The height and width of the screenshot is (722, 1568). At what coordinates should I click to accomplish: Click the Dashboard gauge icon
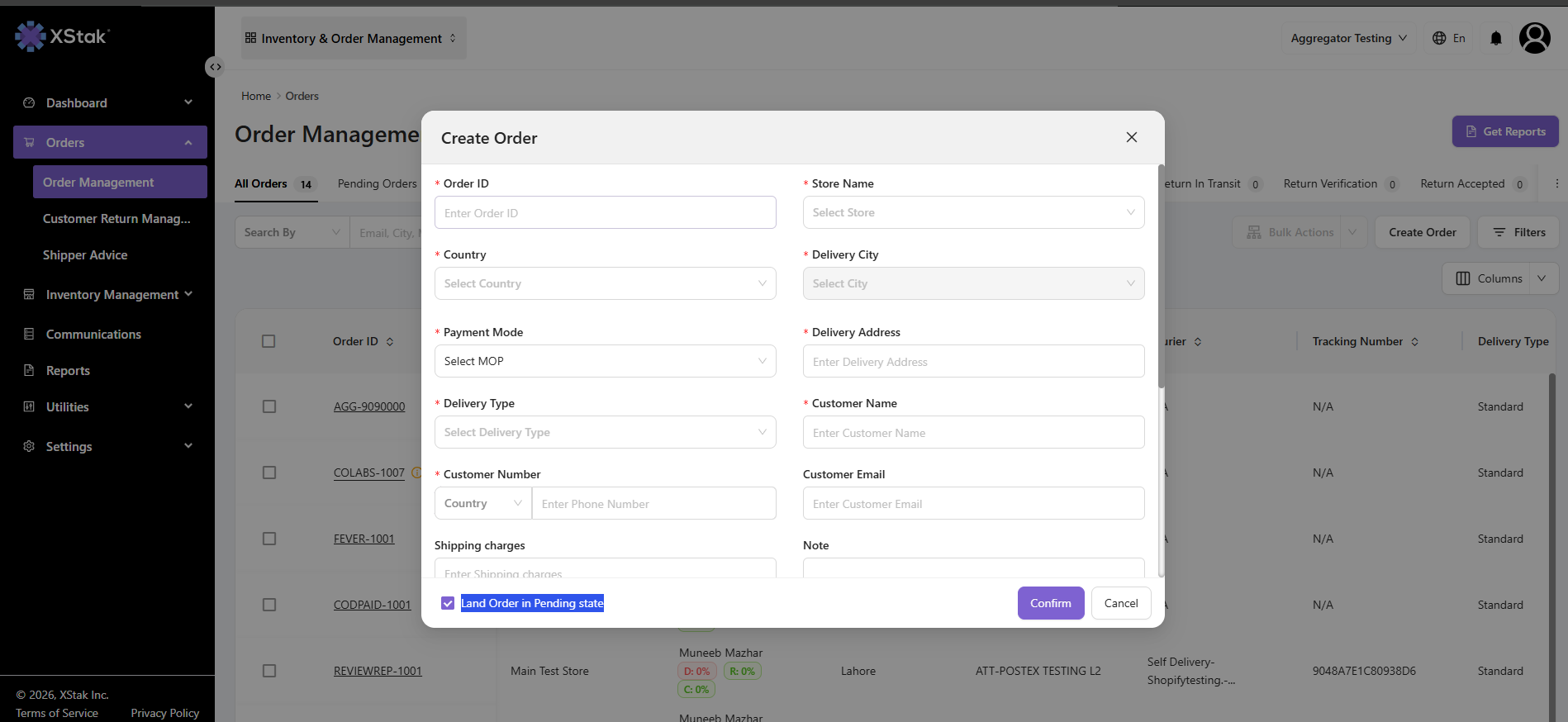pos(29,102)
